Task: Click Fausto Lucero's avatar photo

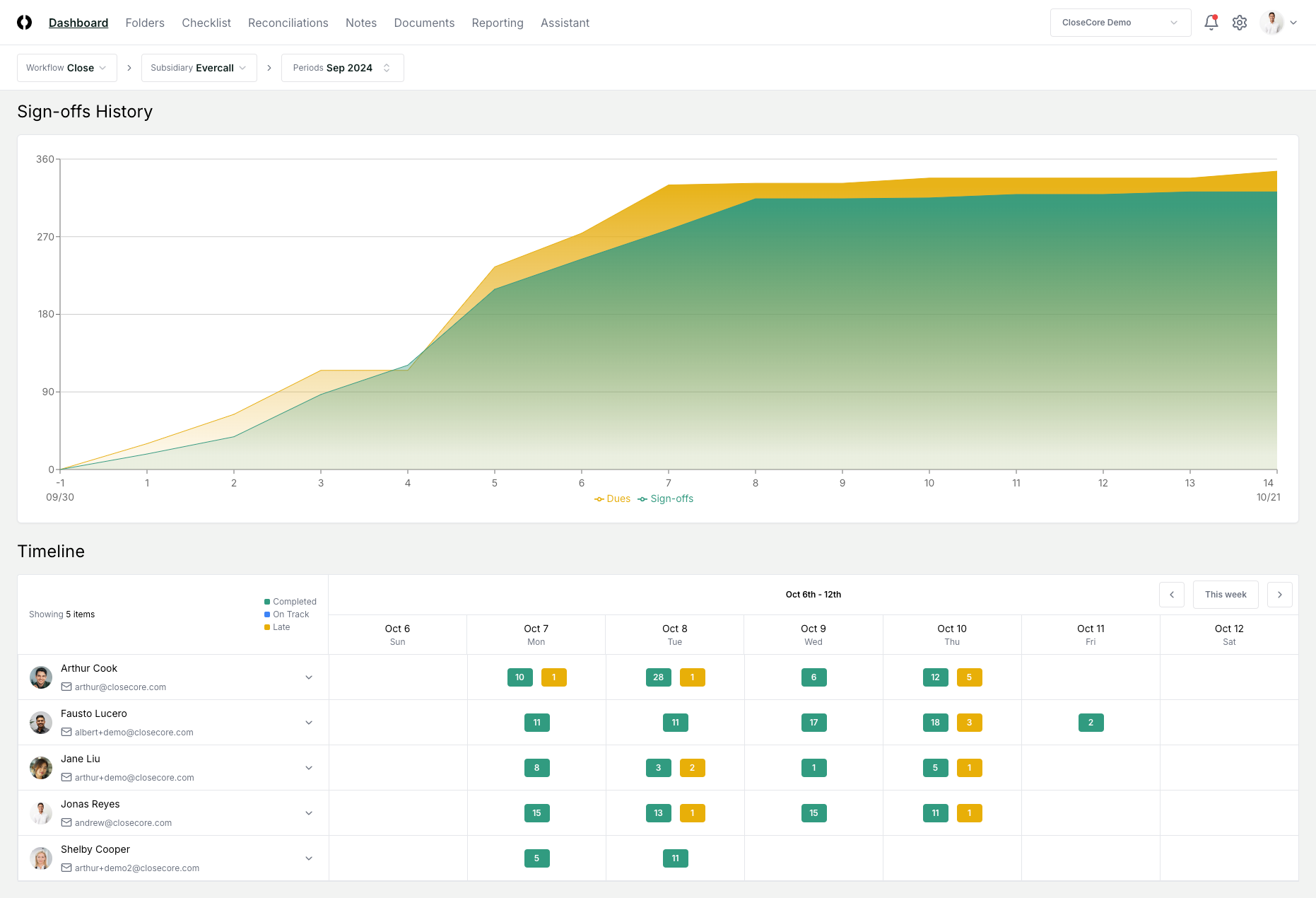Action: [x=41, y=723]
